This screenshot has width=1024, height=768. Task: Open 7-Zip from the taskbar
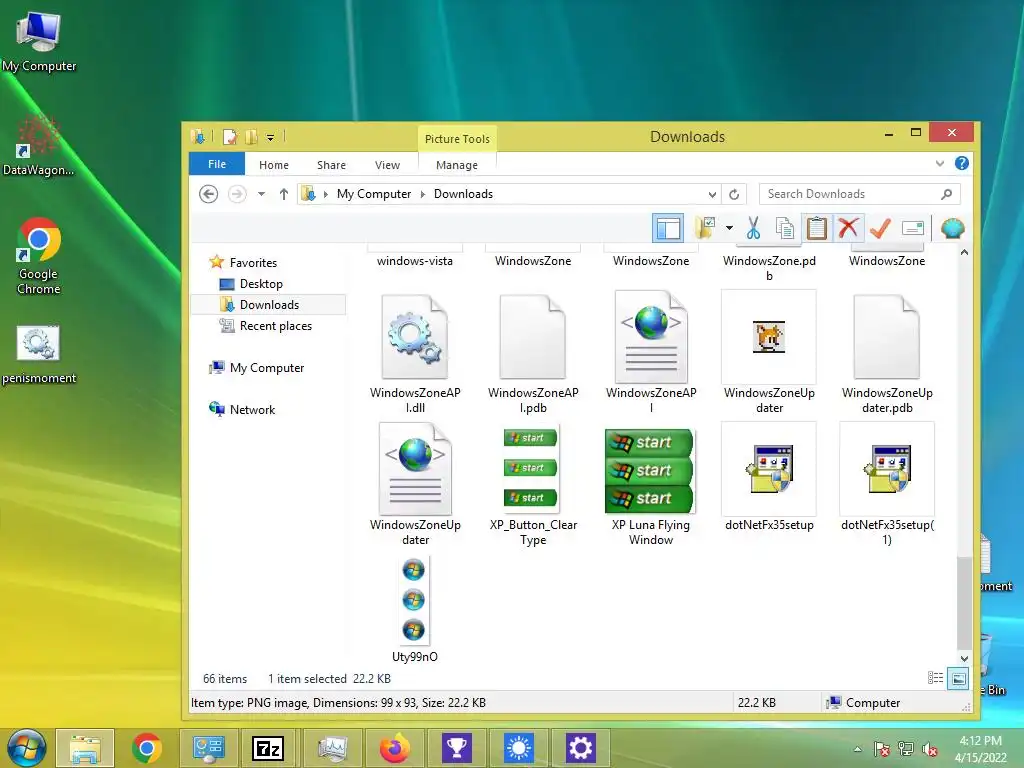tap(268, 748)
